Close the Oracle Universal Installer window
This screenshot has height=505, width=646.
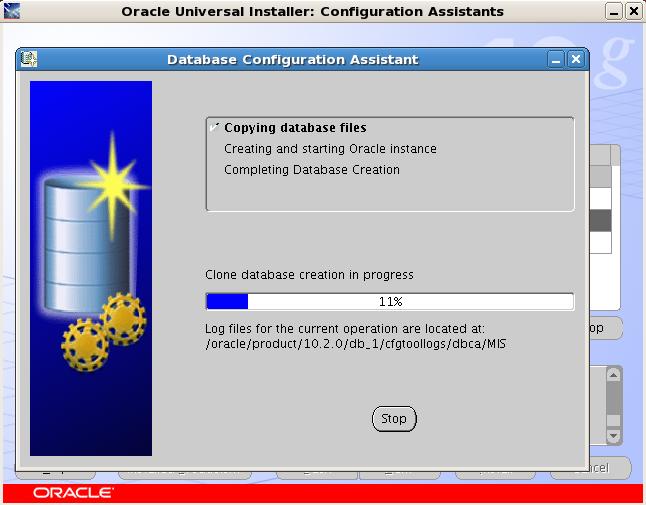click(634, 11)
